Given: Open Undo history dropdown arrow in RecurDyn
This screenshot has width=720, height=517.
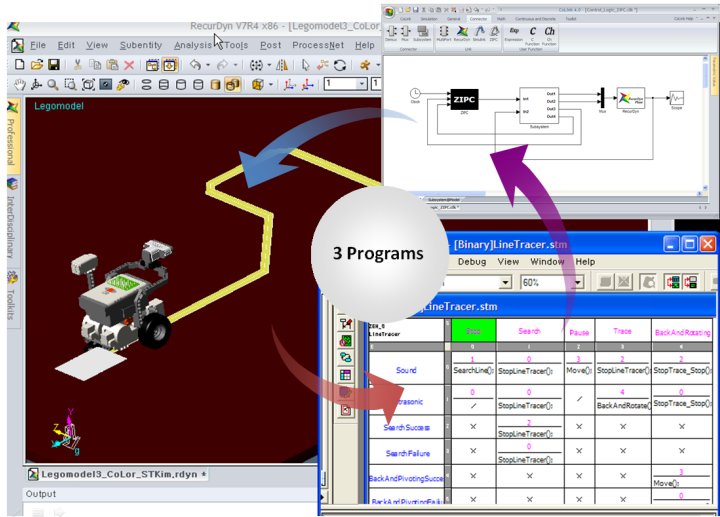Looking at the screenshot, I should coord(208,65).
